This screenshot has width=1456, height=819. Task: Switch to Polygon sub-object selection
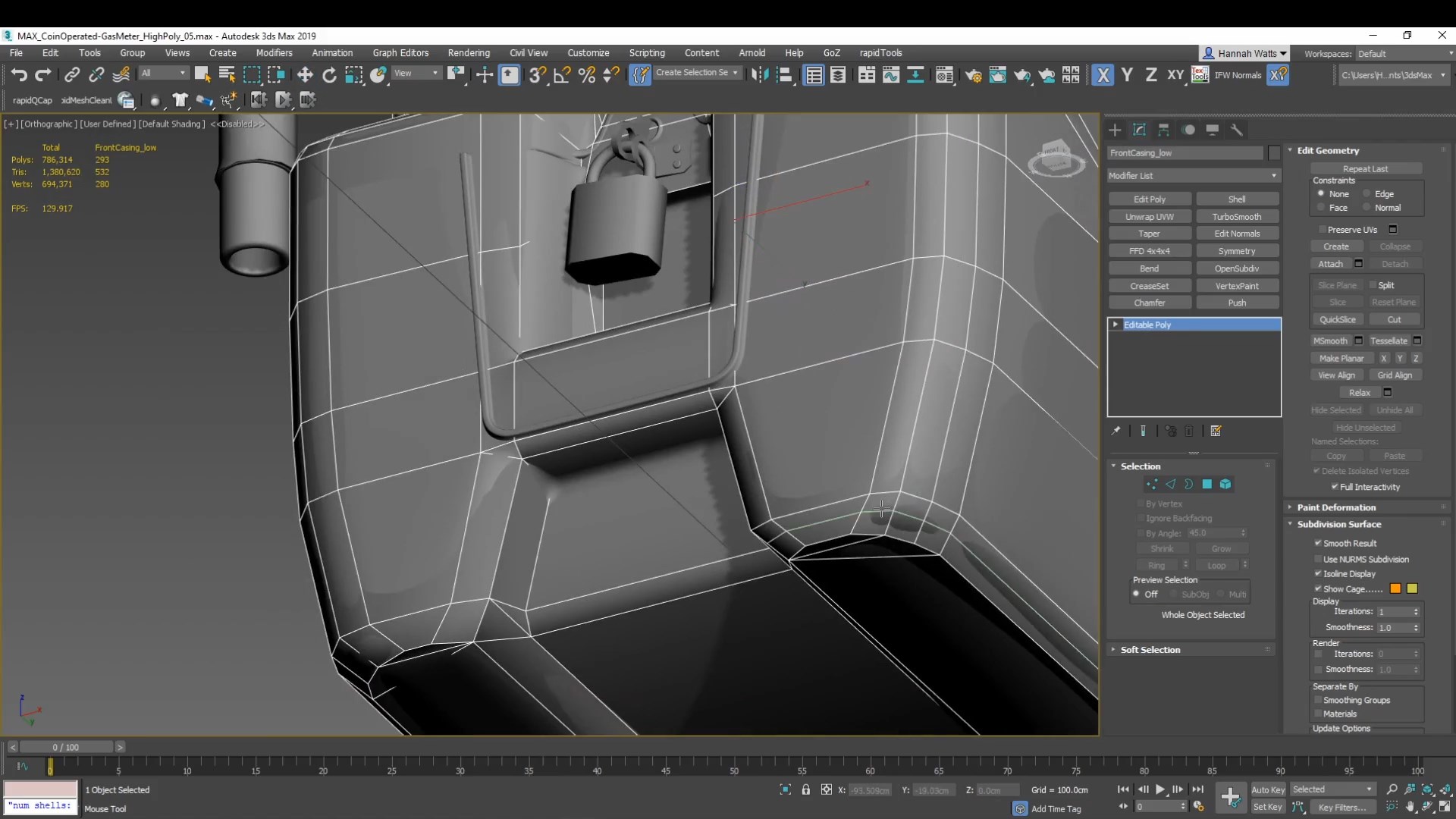pyautogui.click(x=1207, y=485)
